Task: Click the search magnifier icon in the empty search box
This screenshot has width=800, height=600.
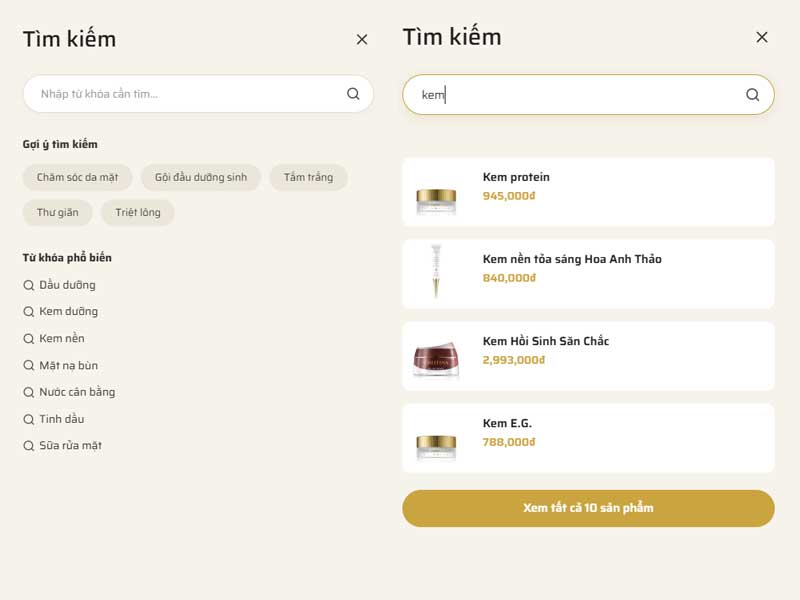Action: coord(353,94)
